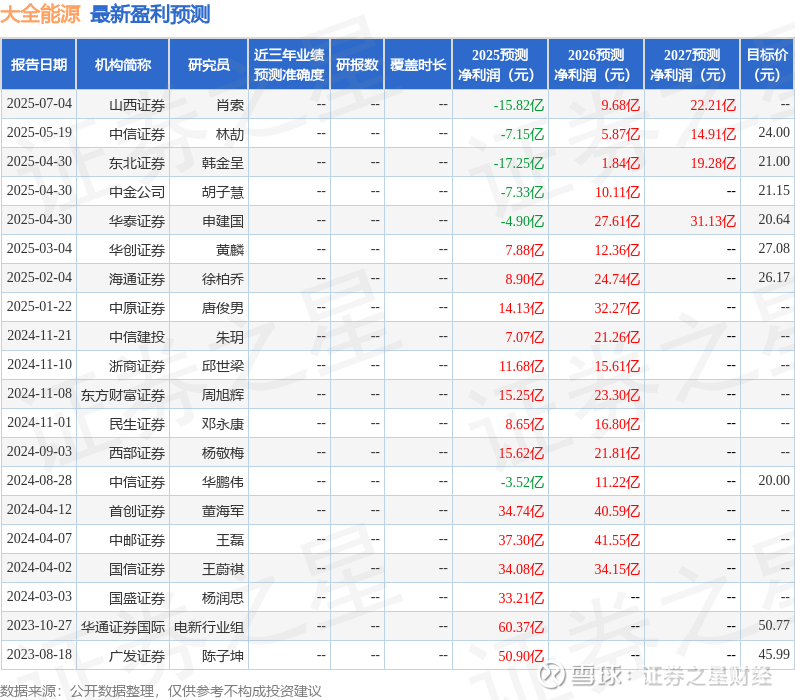Click analyst name 杨敬梅

(223, 453)
